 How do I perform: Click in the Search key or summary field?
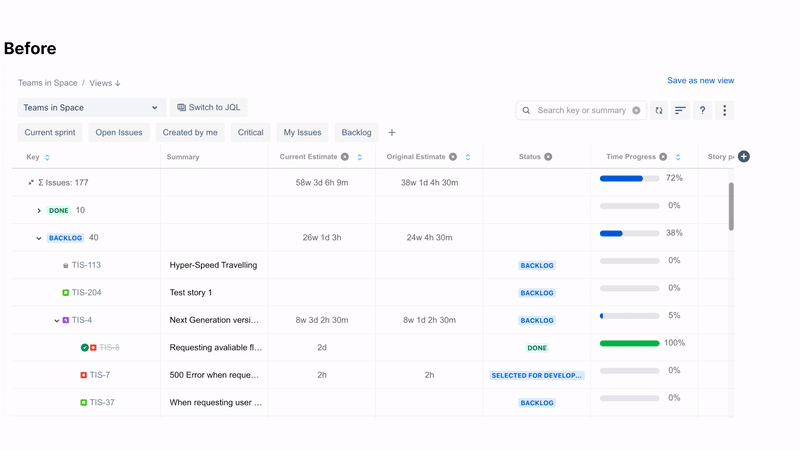(582, 110)
